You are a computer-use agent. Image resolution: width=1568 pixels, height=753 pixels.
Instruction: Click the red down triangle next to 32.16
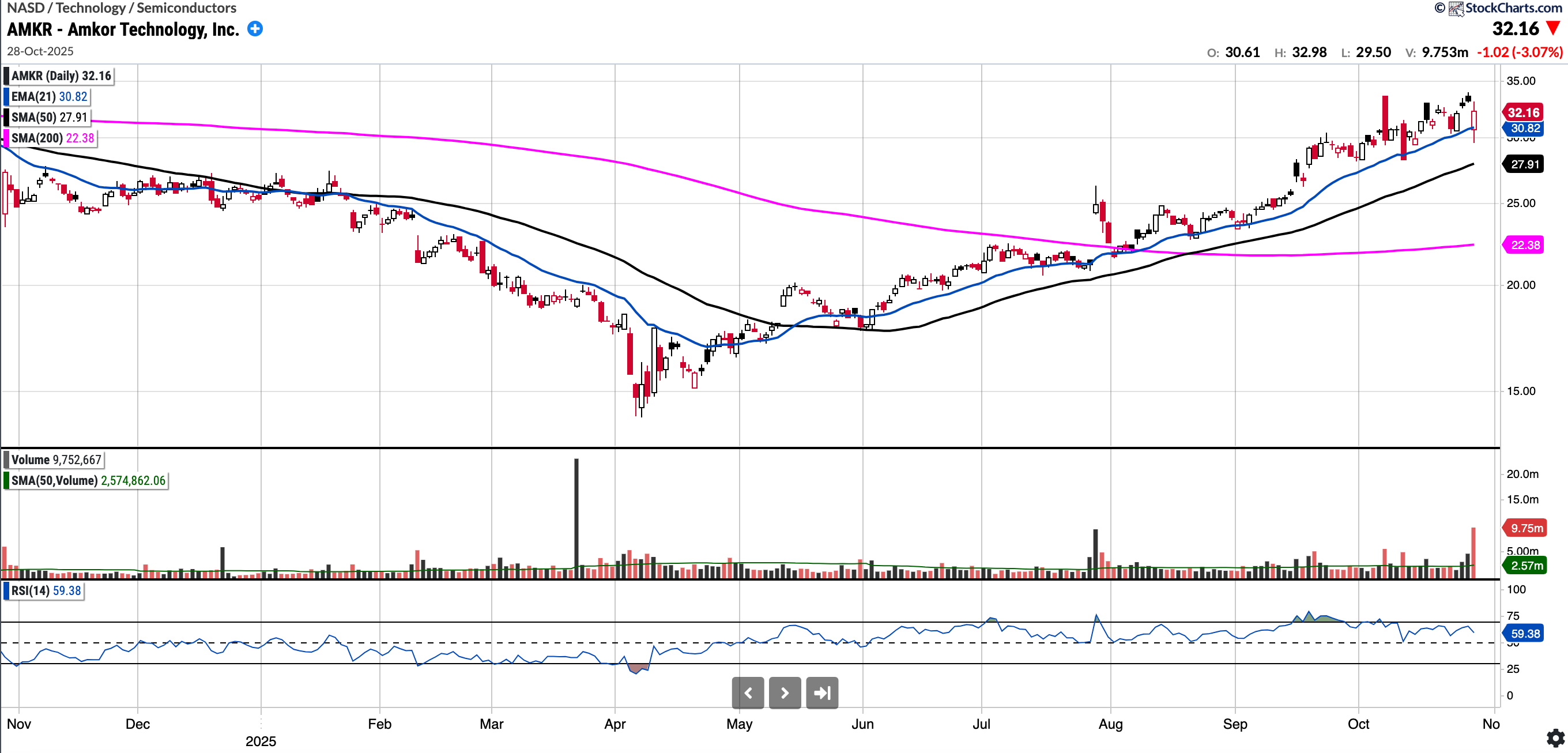click(1553, 28)
